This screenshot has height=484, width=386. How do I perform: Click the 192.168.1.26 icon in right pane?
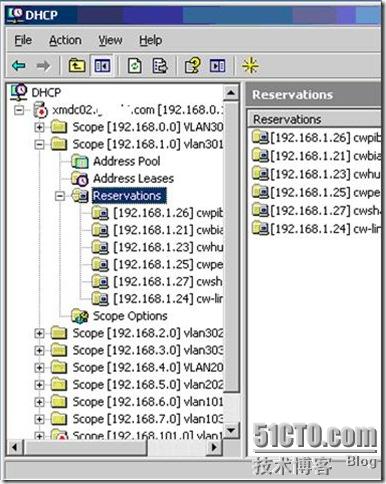[x=260, y=137]
